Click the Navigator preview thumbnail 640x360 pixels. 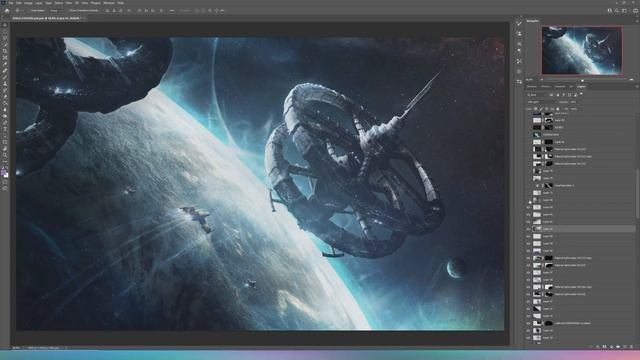(582, 51)
